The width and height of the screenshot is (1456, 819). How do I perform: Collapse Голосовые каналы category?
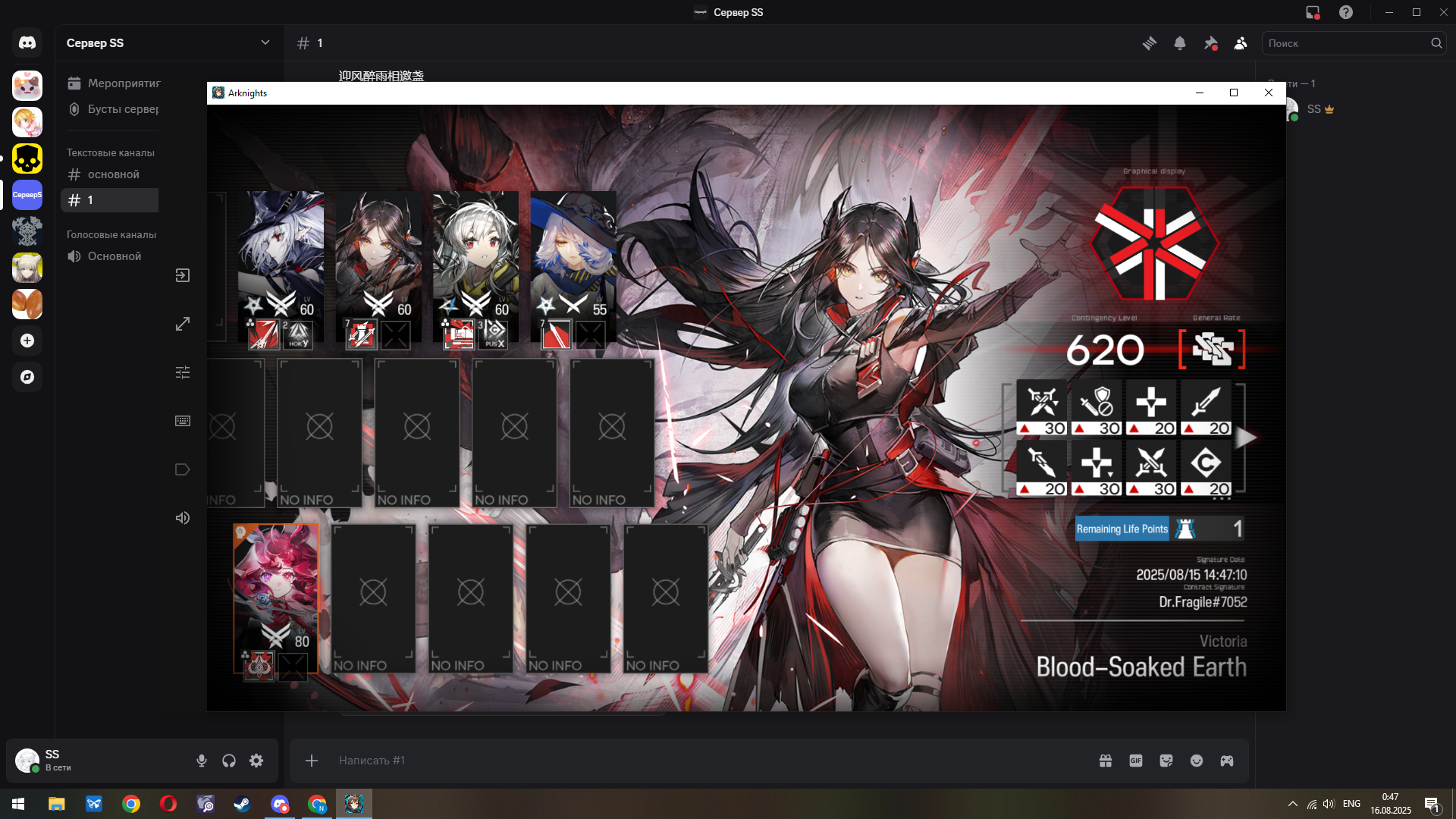click(111, 234)
